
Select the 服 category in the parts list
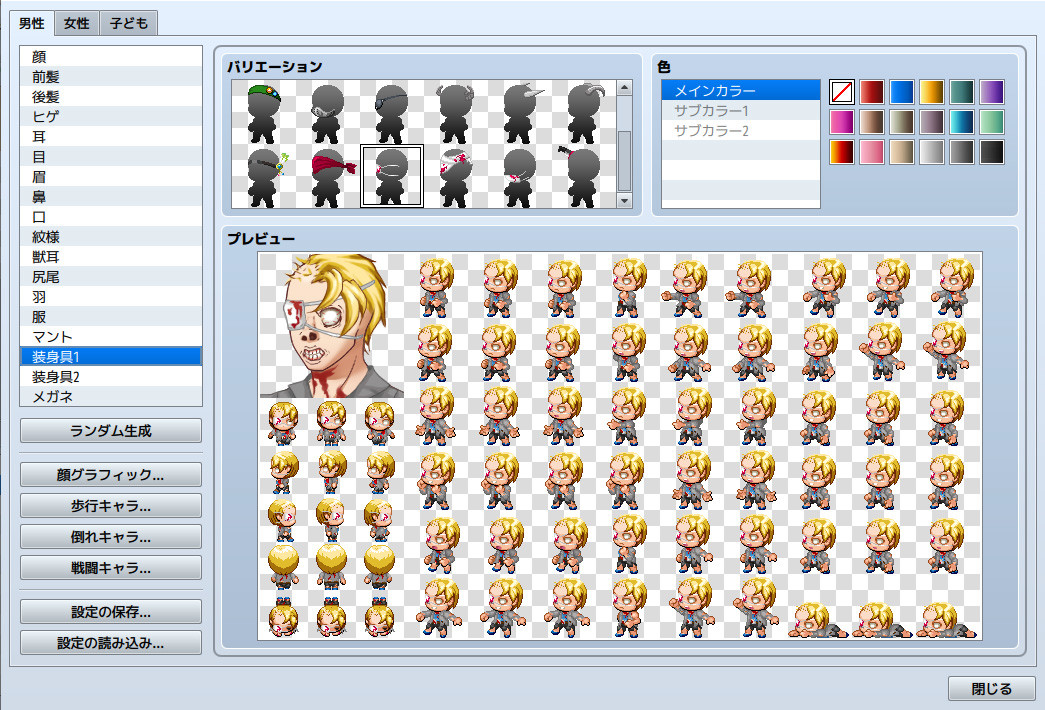[110, 316]
